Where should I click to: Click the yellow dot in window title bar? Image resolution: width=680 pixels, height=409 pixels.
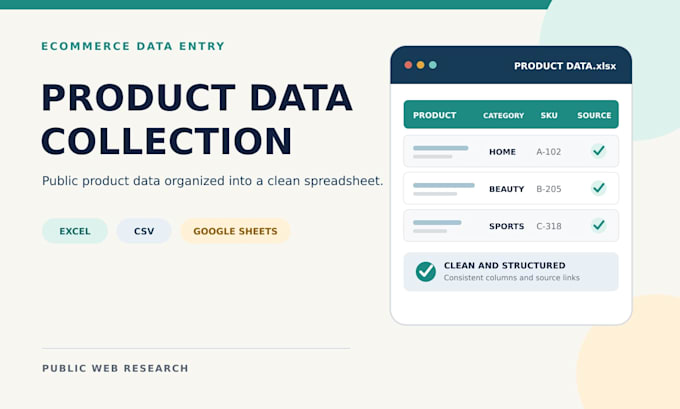click(420, 65)
